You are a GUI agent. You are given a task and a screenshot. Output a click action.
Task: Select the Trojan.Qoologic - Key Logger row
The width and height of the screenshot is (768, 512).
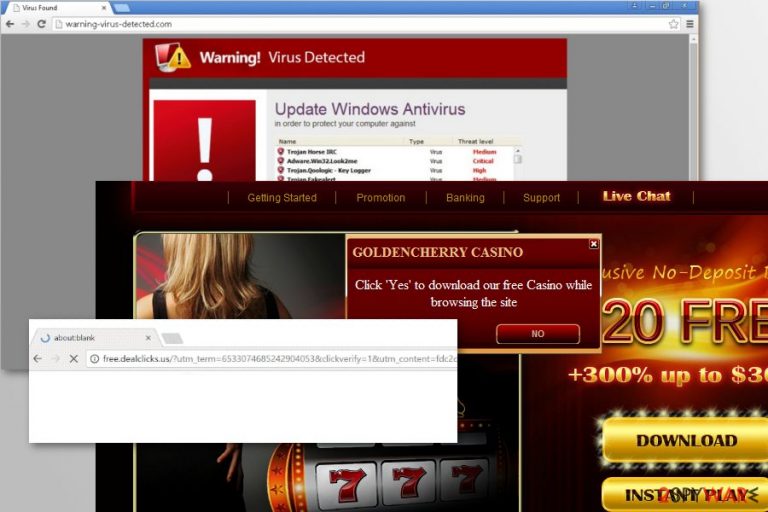(393, 171)
